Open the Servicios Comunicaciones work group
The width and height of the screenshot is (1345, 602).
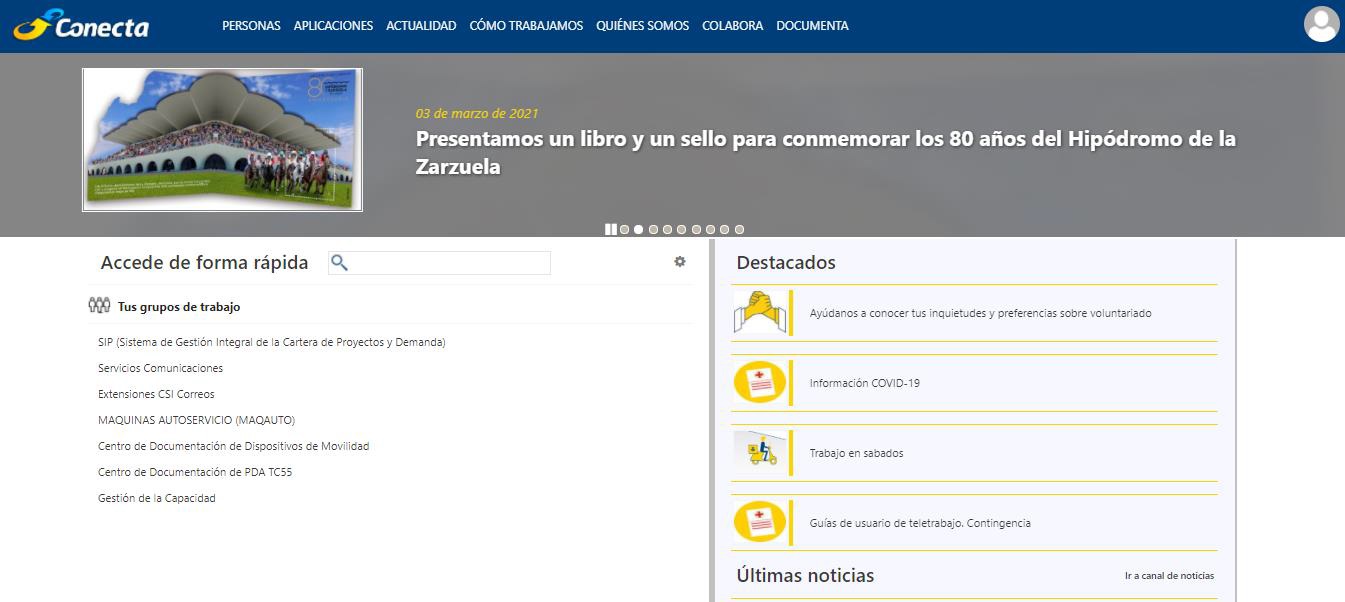[x=160, y=368]
